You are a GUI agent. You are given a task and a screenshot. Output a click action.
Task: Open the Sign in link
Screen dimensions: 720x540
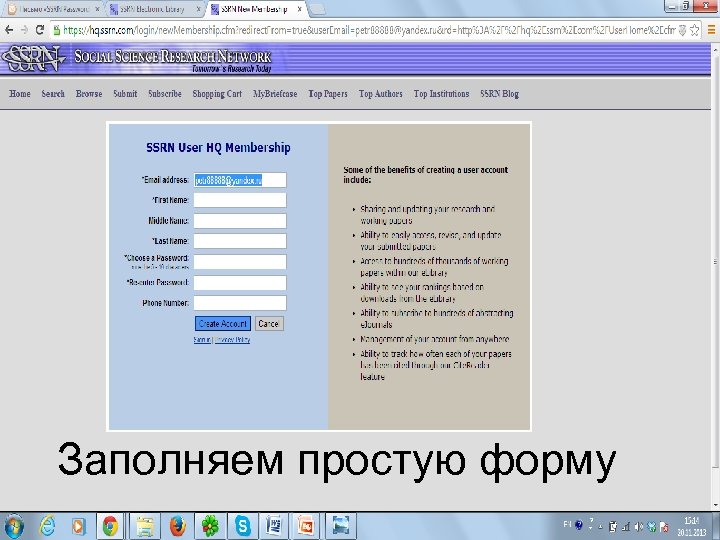click(202, 340)
